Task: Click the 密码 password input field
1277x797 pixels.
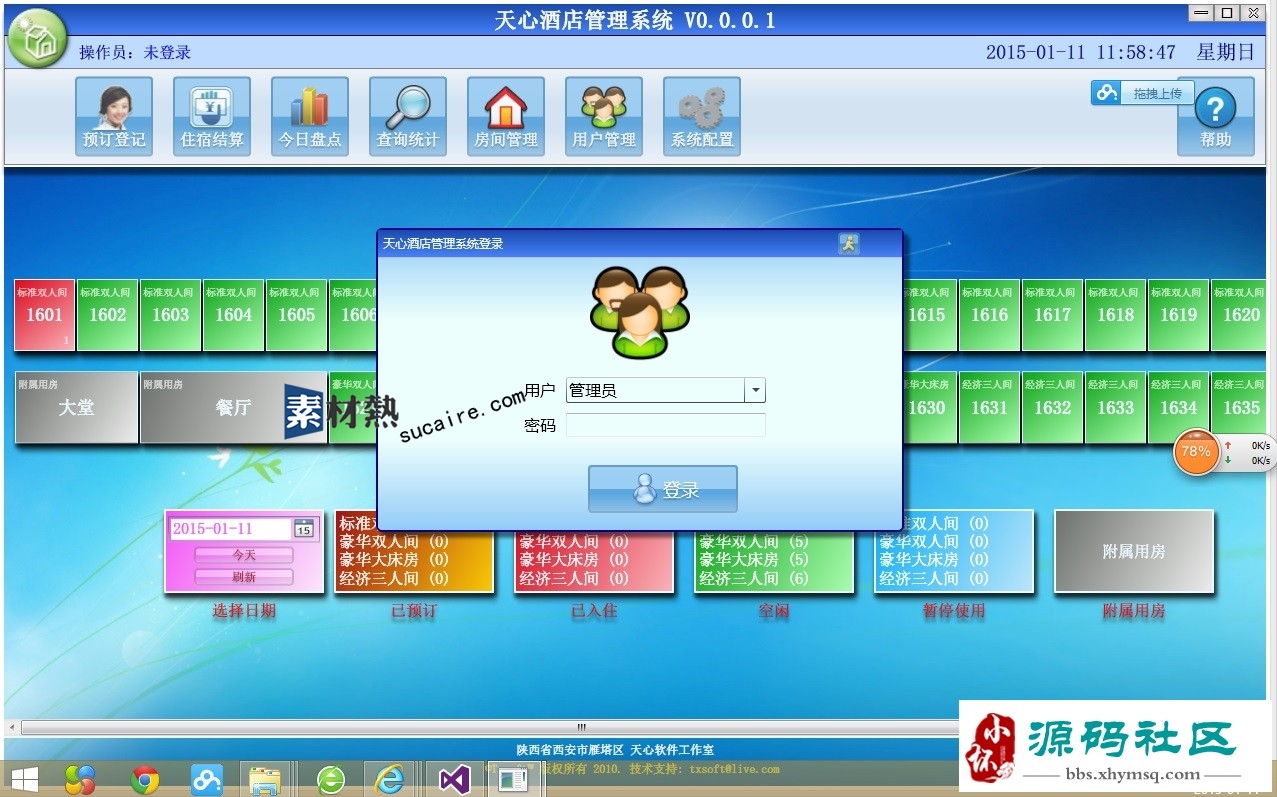Action: [666, 425]
